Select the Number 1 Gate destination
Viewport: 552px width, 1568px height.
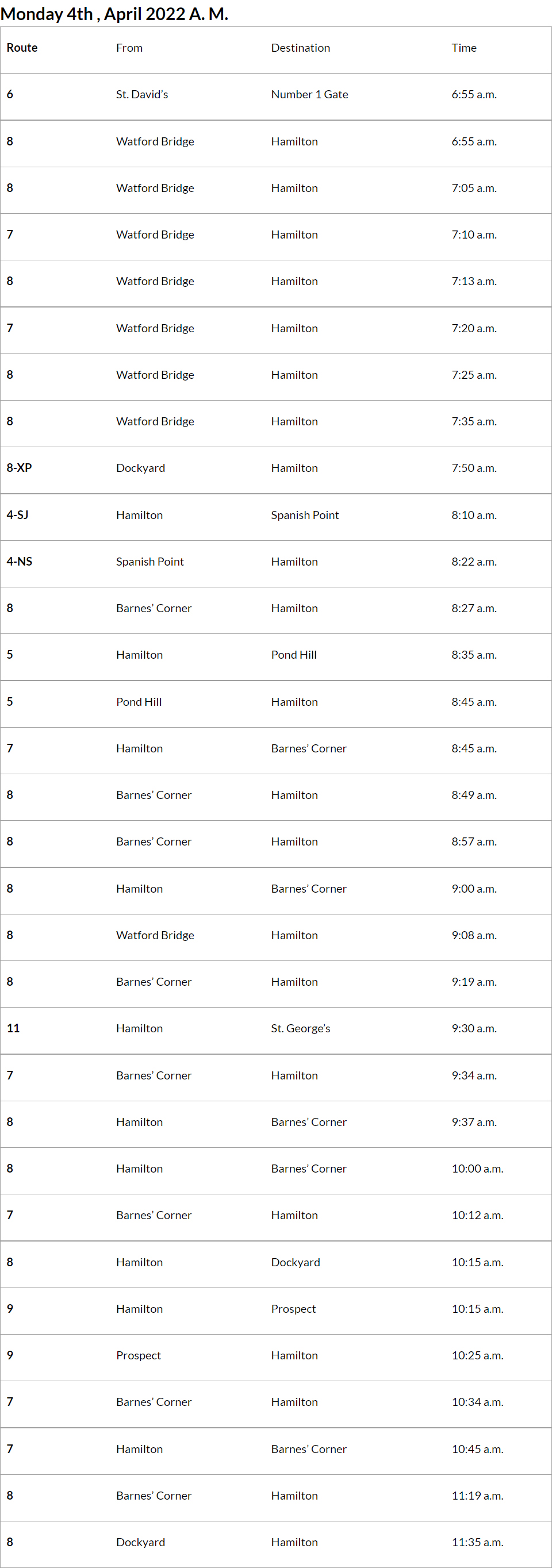point(310,94)
